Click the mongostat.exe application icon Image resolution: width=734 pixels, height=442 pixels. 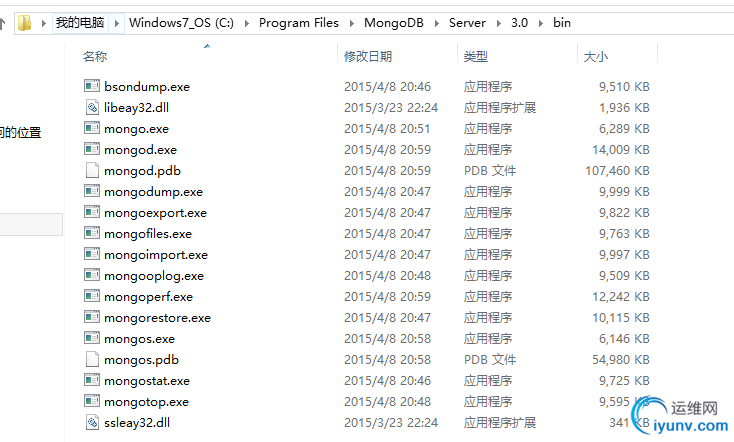pos(92,380)
